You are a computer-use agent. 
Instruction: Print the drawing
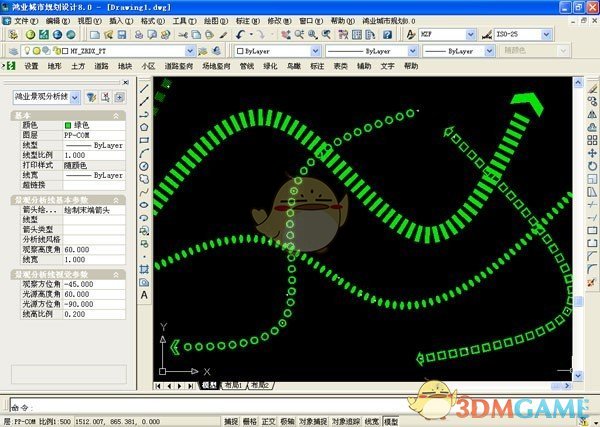tap(139, 35)
